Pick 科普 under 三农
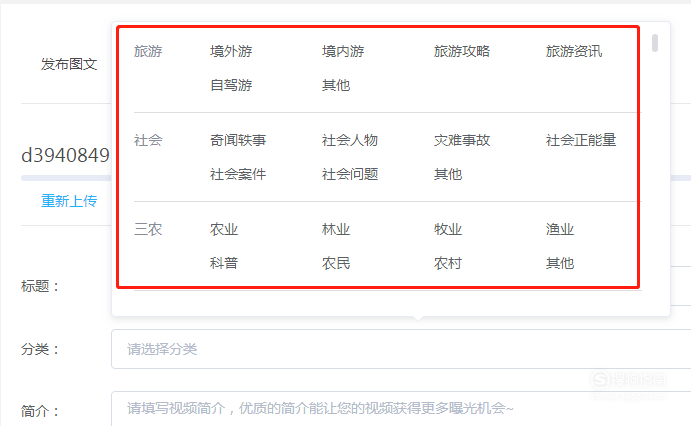The height and width of the screenshot is (426, 691). pyautogui.click(x=224, y=263)
